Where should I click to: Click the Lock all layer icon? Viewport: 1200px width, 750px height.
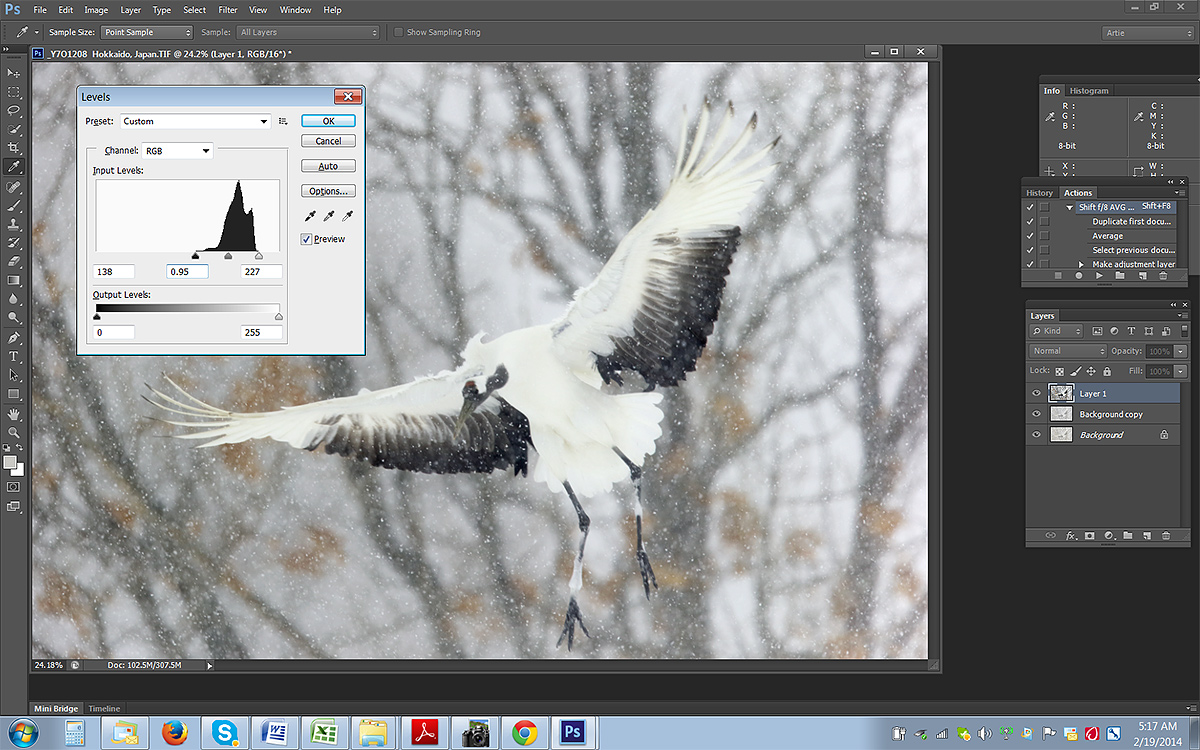point(1107,371)
